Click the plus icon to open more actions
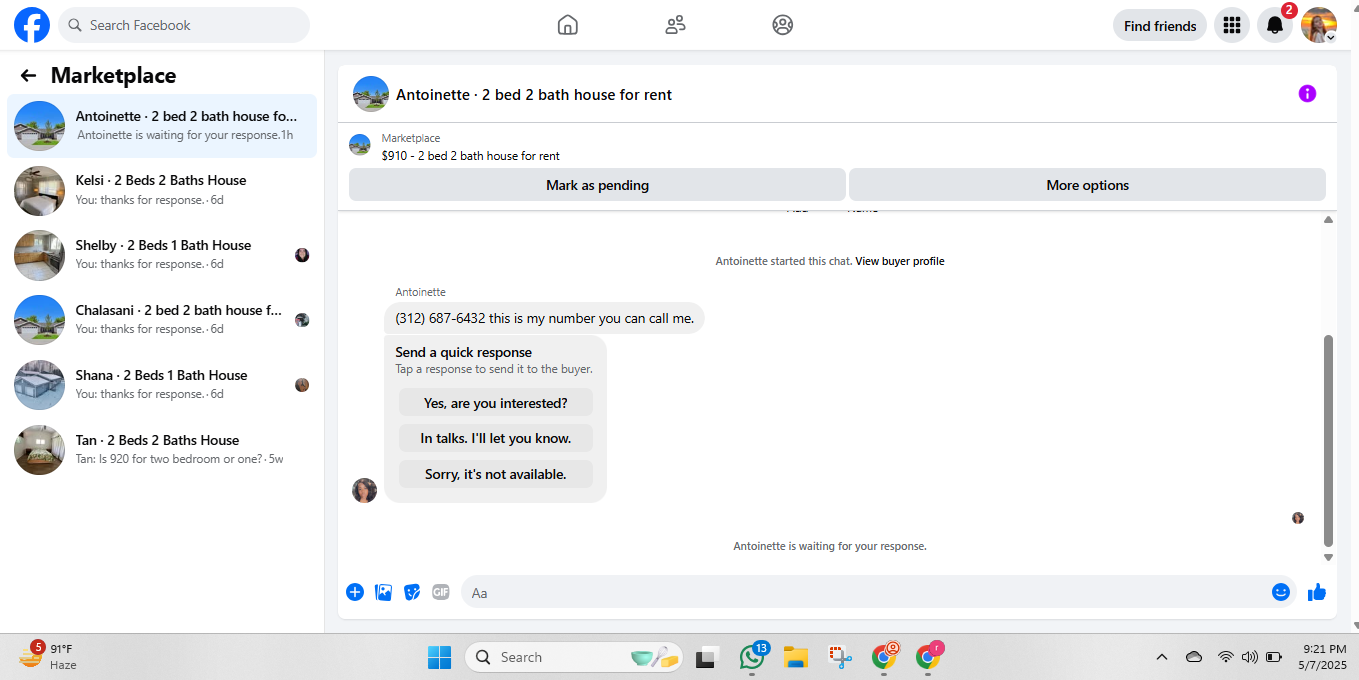Viewport: 1359px width, 680px height. [x=355, y=592]
